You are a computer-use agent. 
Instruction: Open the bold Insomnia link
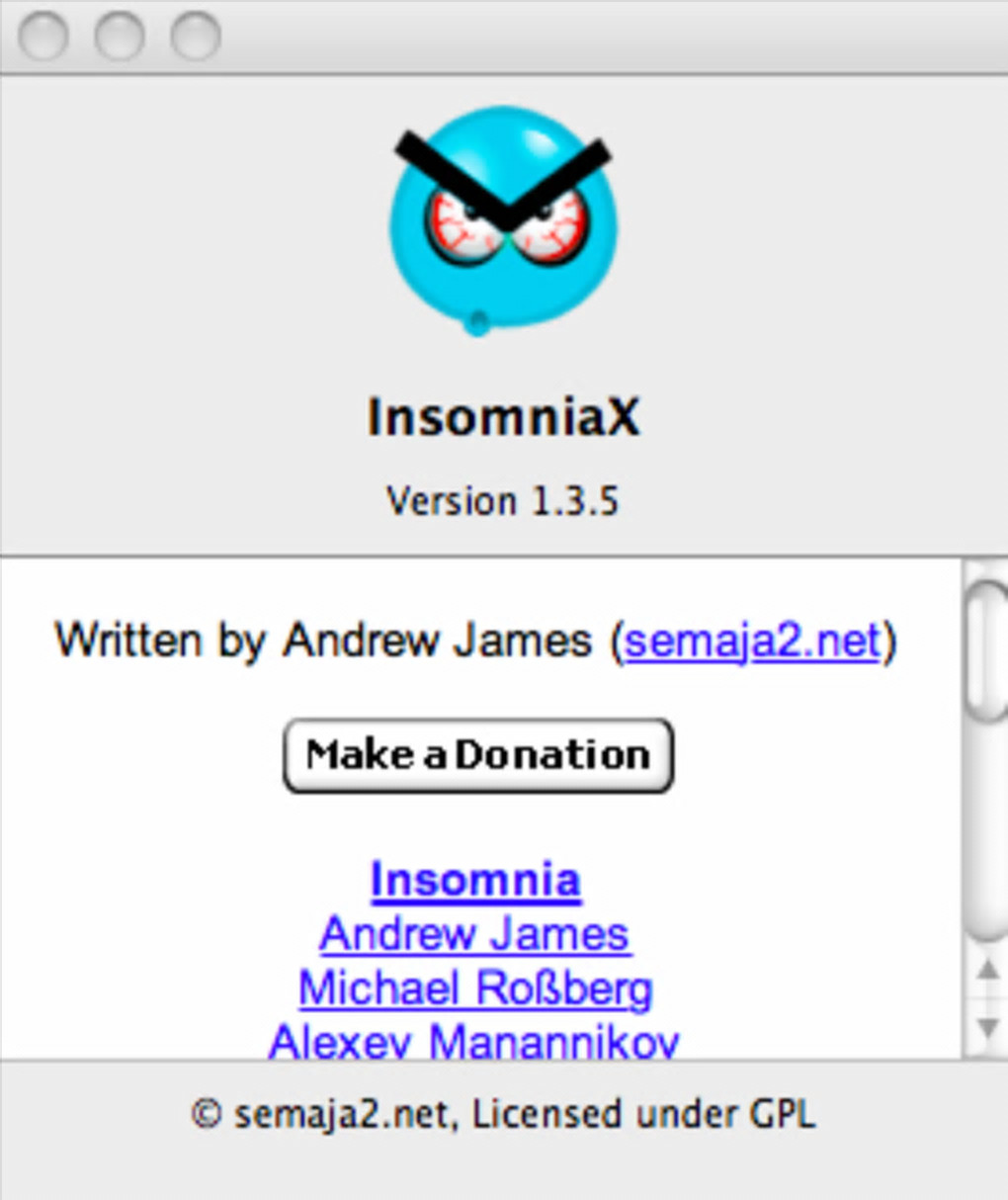pos(475,880)
